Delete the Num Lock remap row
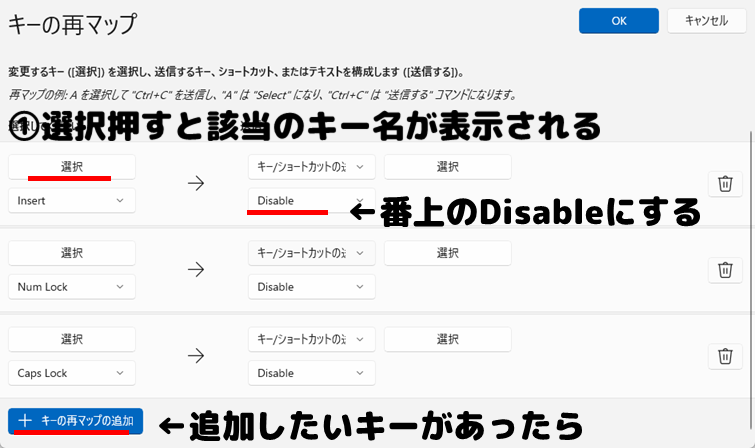The width and height of the screenshot is (755, 448). (725, 269)
